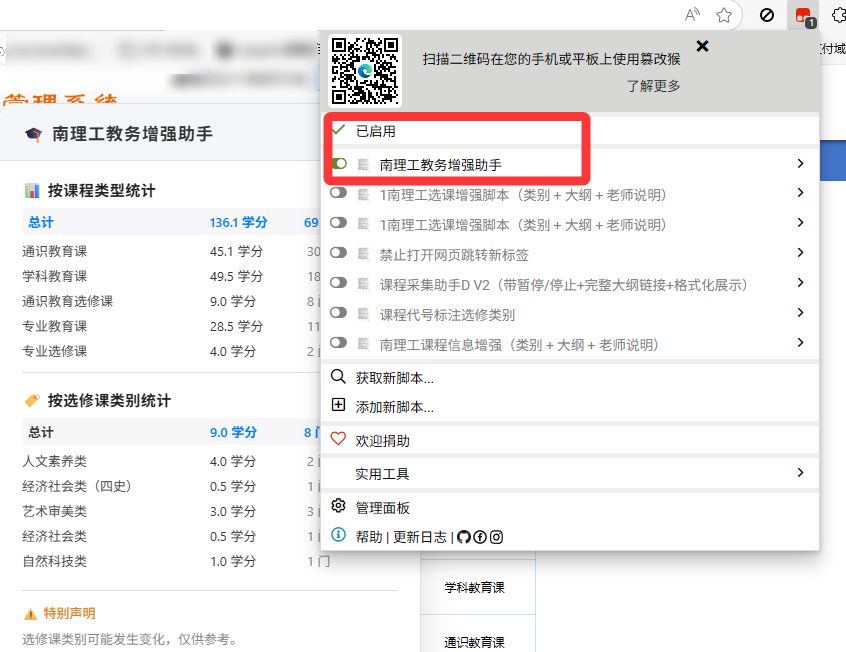Click the gear icon beside 管理面板
This screenshot has height=652, width=846.
tap(338, 507)
